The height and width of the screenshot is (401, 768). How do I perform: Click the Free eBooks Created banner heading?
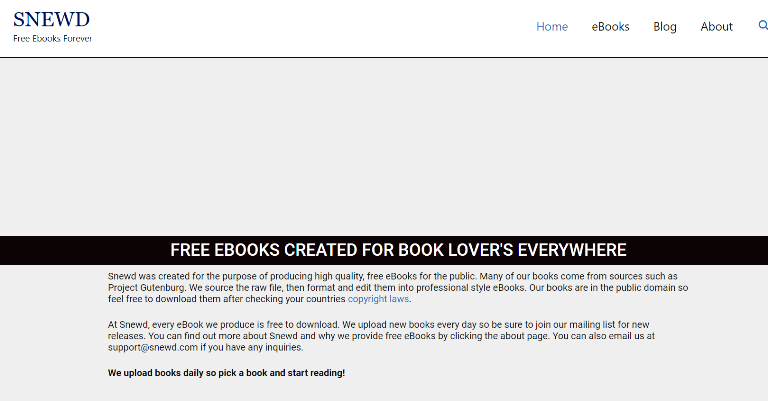[398, 250]
